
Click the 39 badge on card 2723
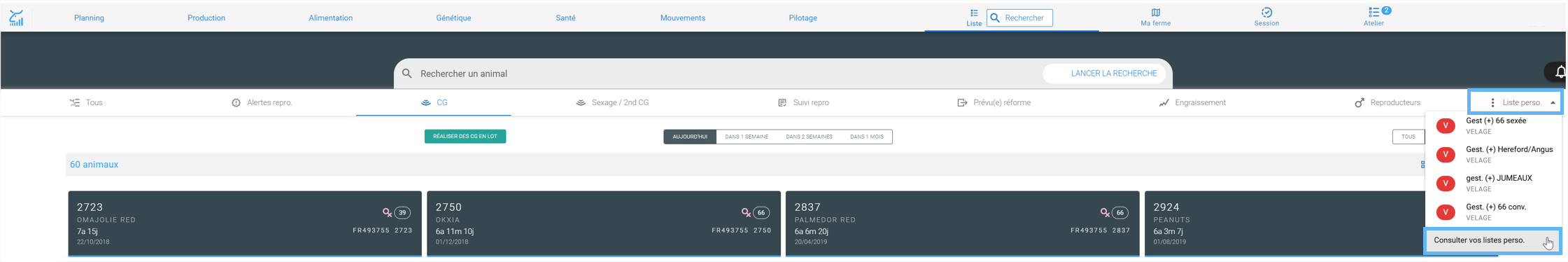point(402,212)
